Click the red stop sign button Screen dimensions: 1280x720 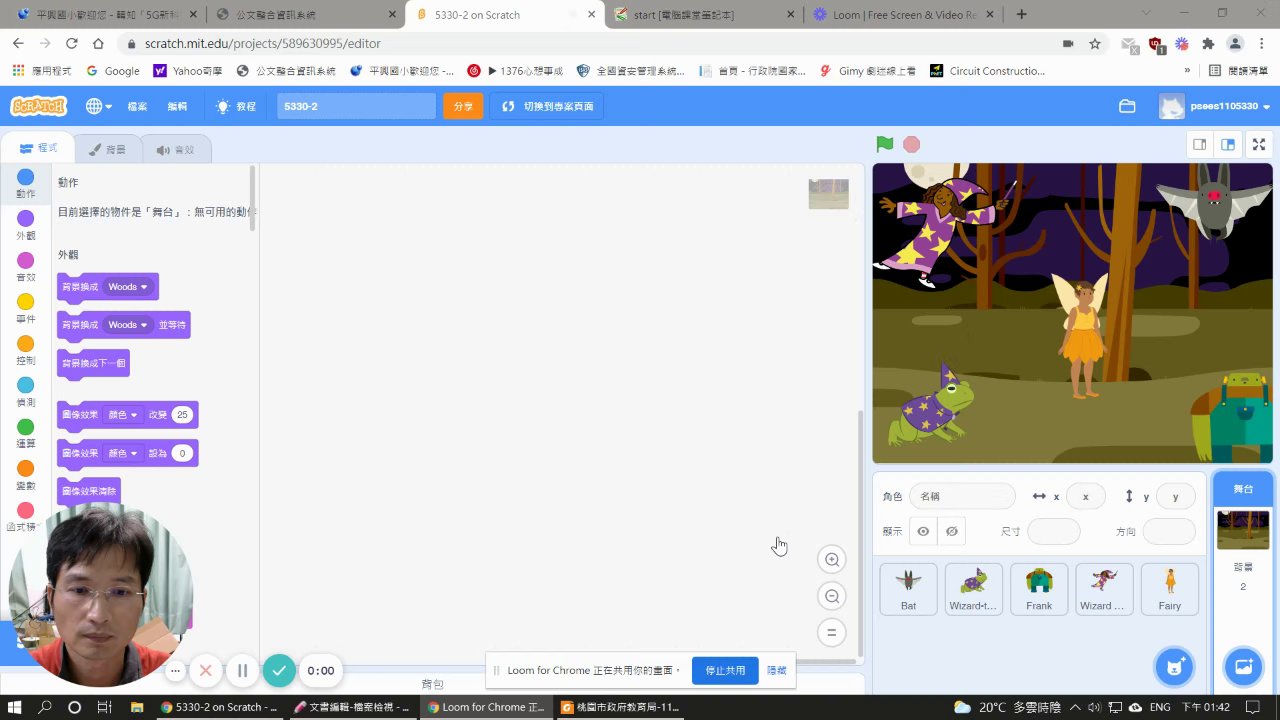tap(911, 144)
